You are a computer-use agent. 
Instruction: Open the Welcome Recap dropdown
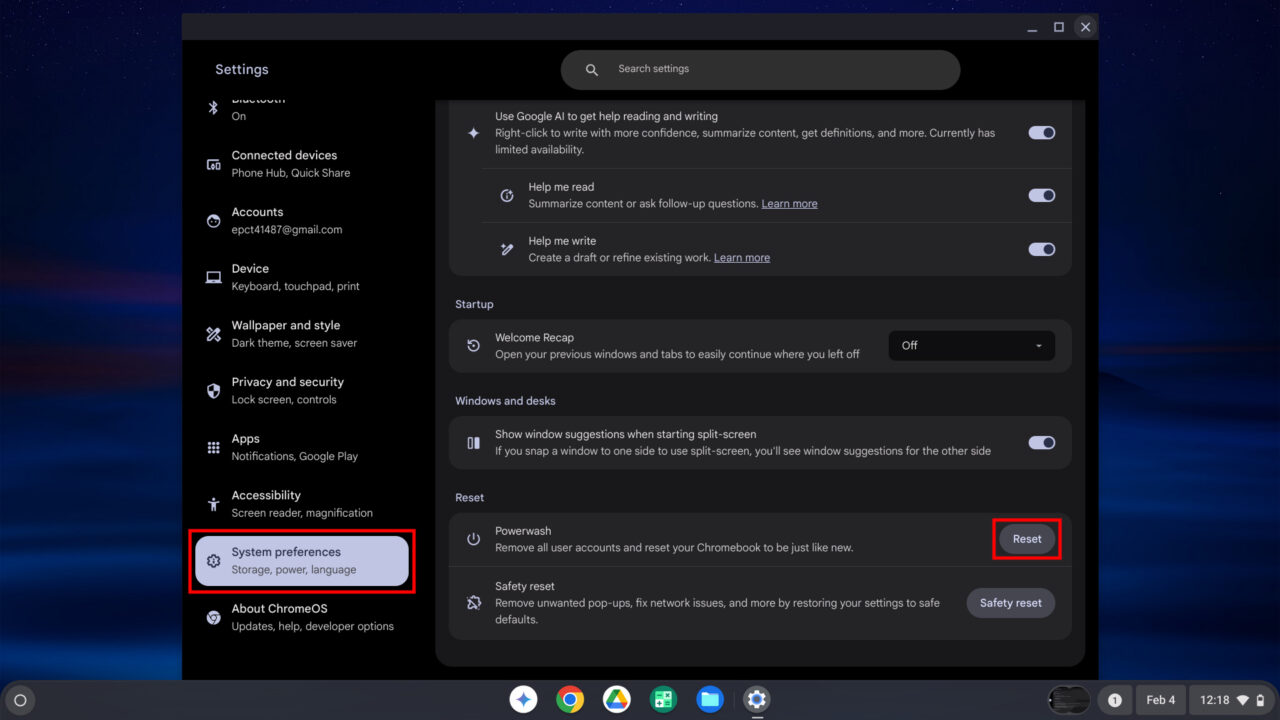(970, 345)
